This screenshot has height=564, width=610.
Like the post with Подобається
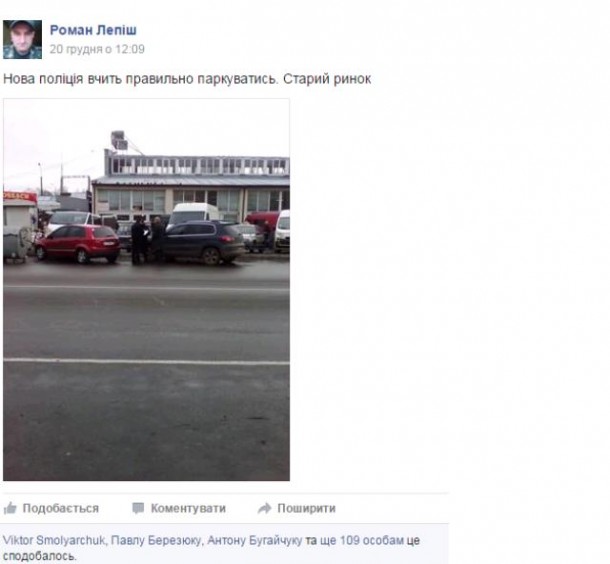pos(60,508)
